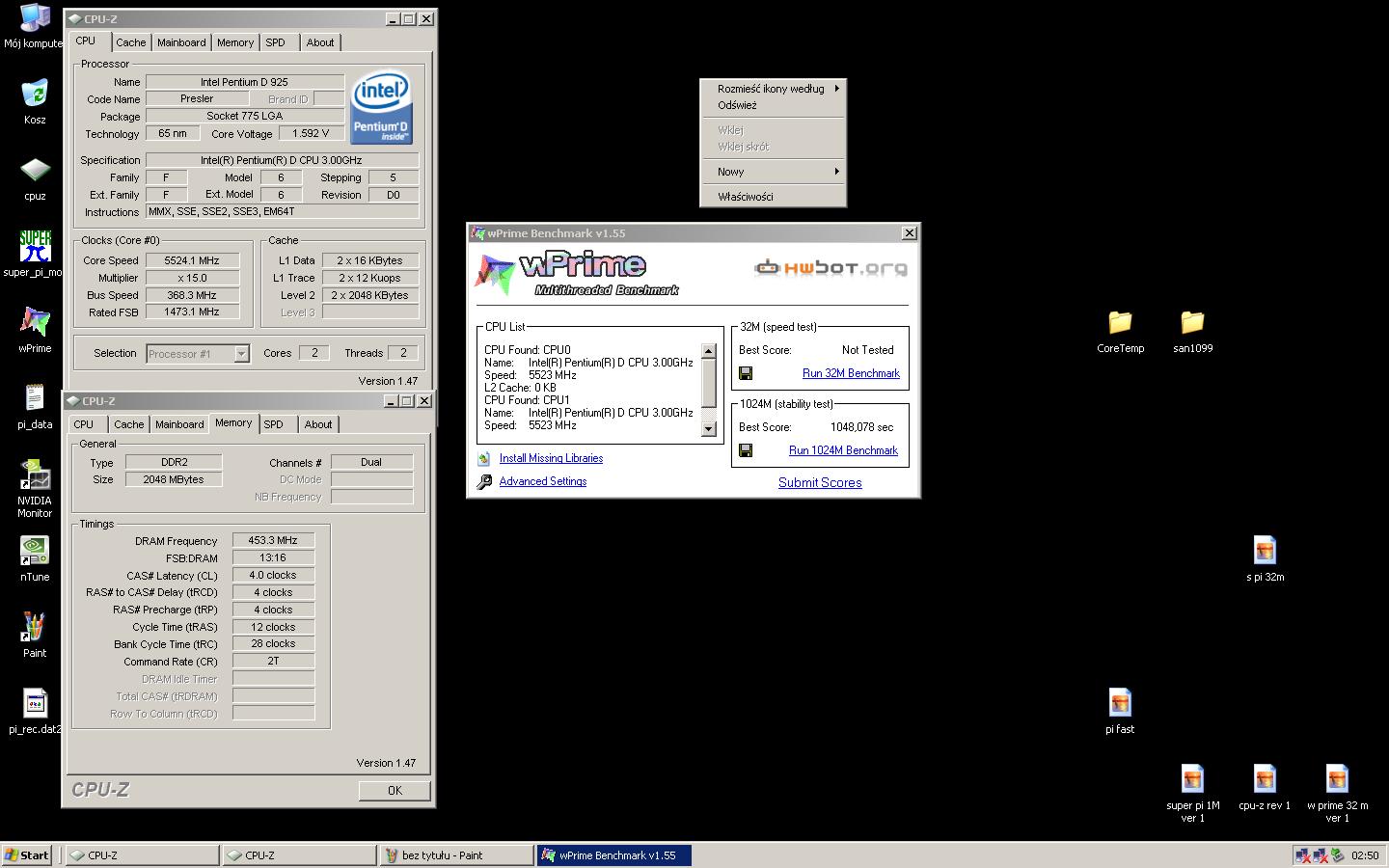Click the taskbar clock showing 02:50

pos(1365,854)
